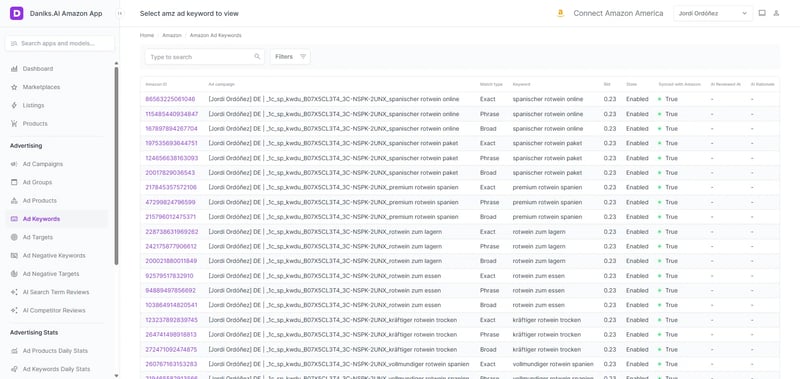800x379 pixels.
Task: Click the sidebar scroll down arrow
Action: point(116,376)
